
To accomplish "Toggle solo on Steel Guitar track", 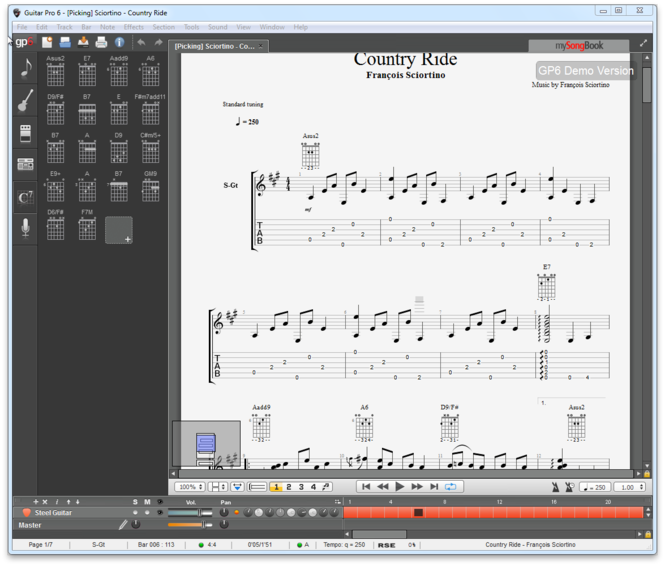I will pos(135,513).
